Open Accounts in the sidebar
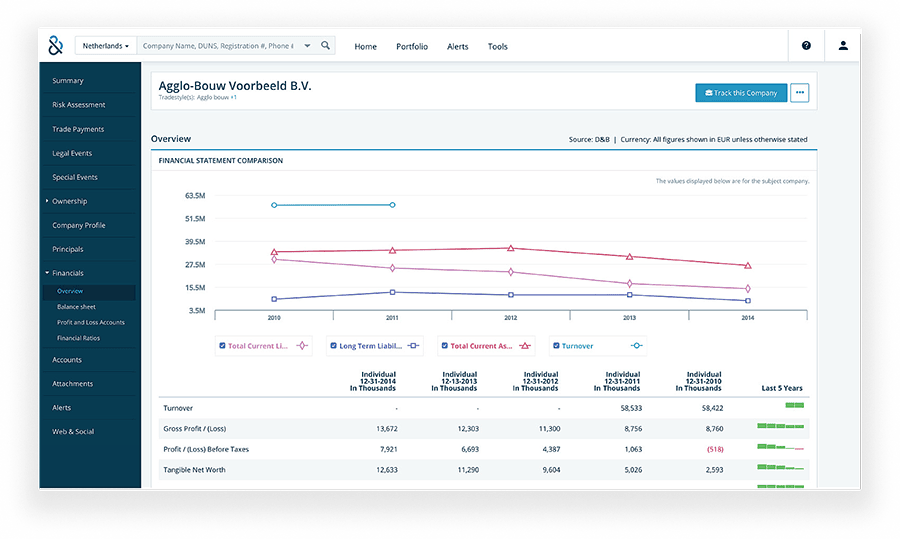Image resolution: width=900 pixels, height=539 pixels. click(67, 360)
